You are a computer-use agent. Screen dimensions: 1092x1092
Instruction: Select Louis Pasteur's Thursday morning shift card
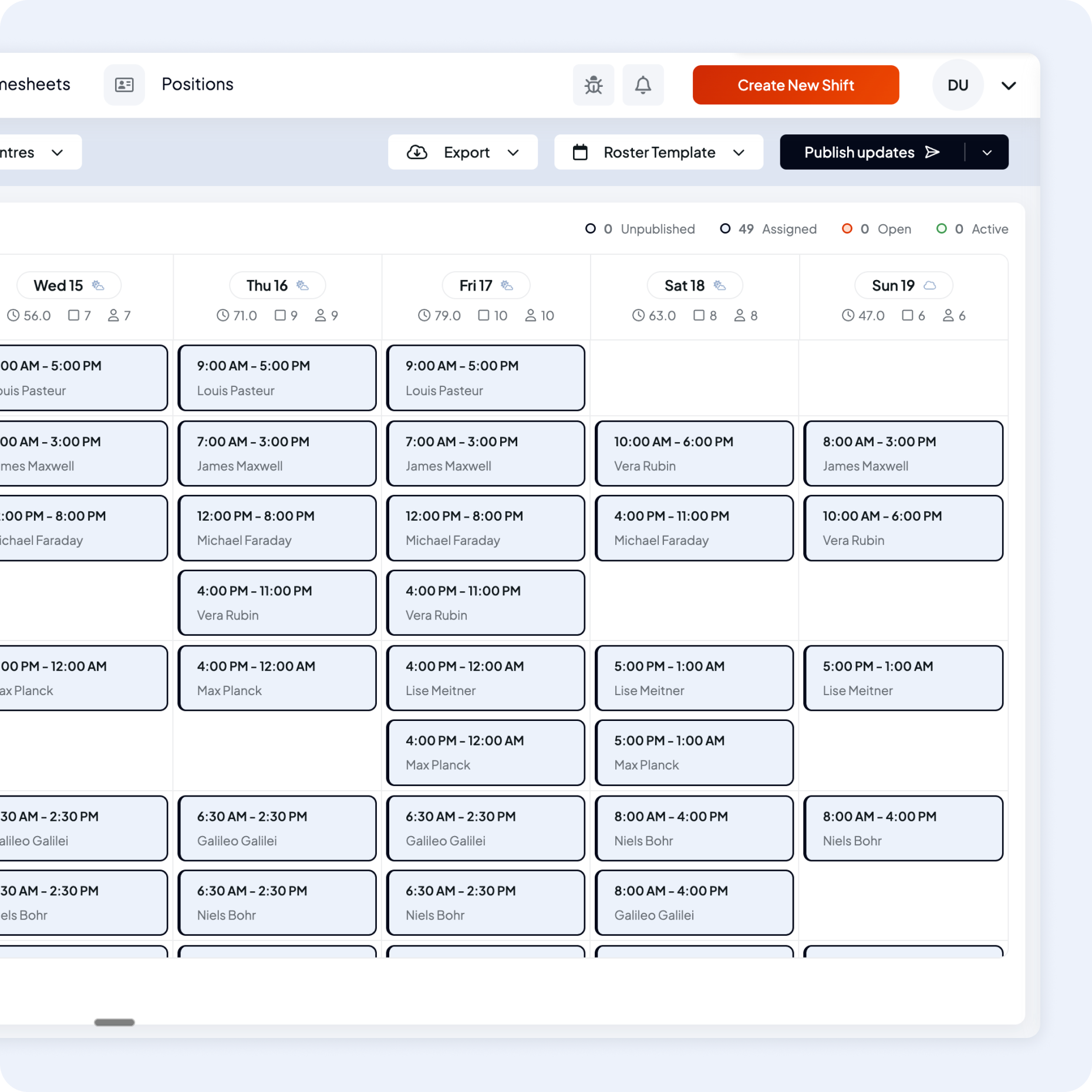click(277, 378)
